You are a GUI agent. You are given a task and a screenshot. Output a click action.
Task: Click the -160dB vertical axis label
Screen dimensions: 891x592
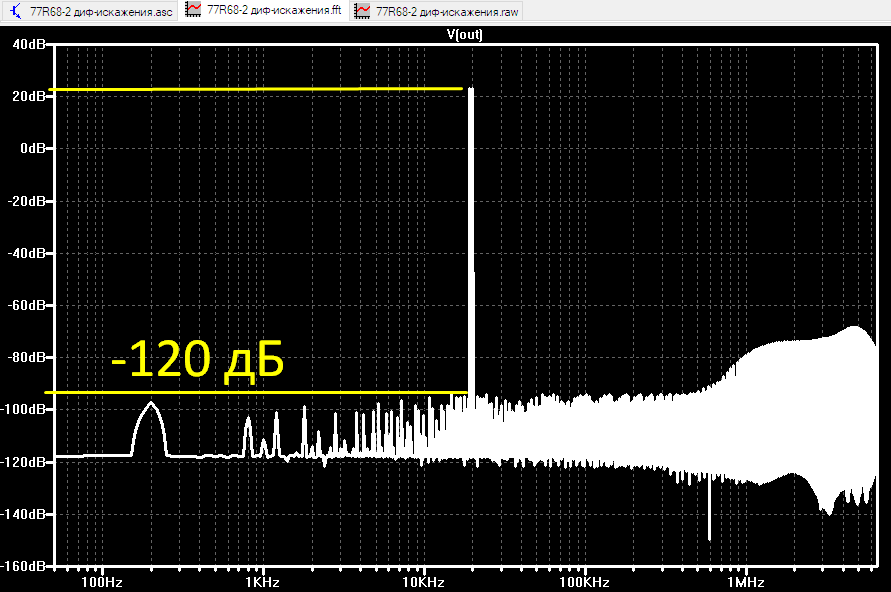pos(23,566)
